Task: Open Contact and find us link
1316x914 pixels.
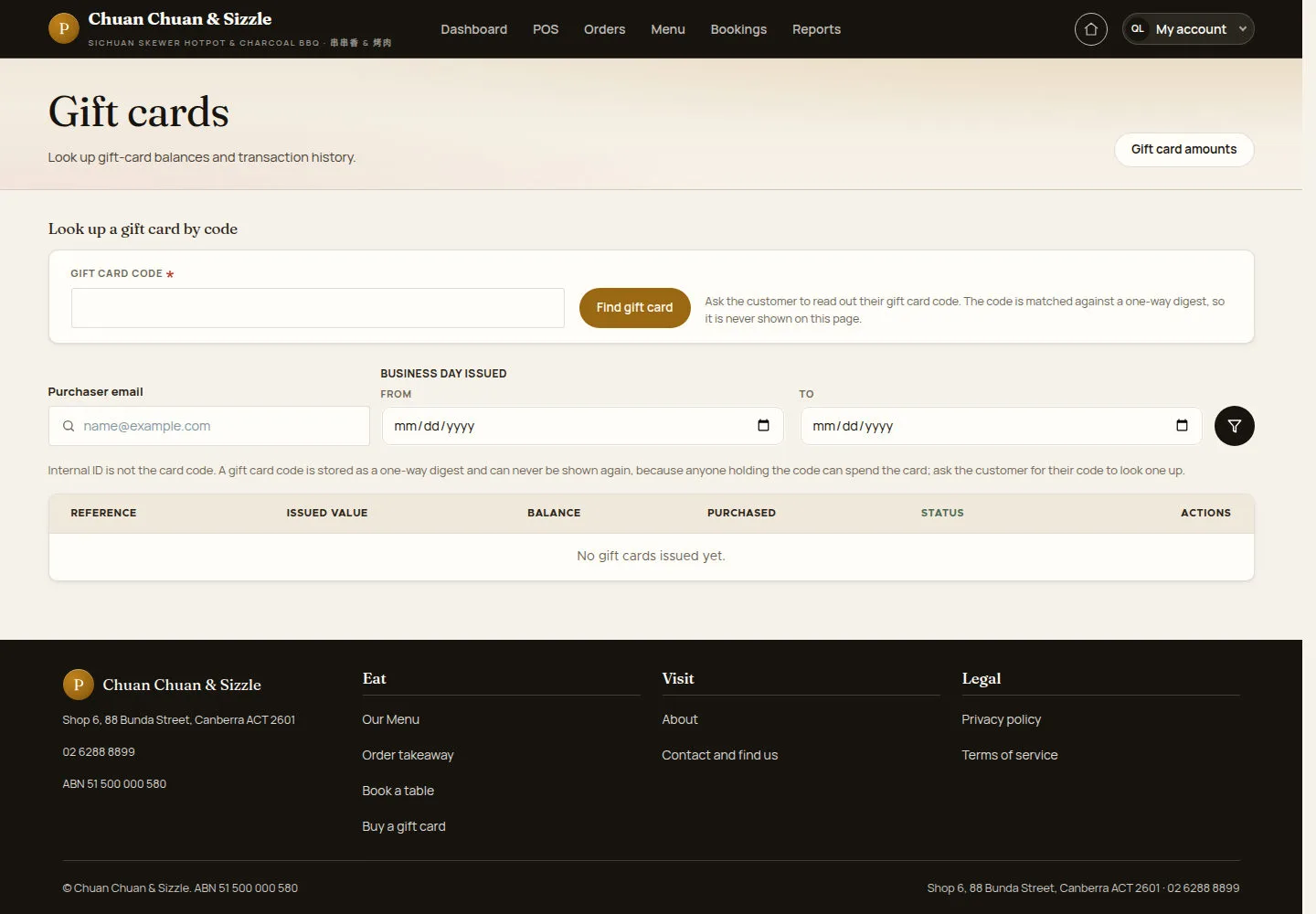Action: [x=720, y=755]
